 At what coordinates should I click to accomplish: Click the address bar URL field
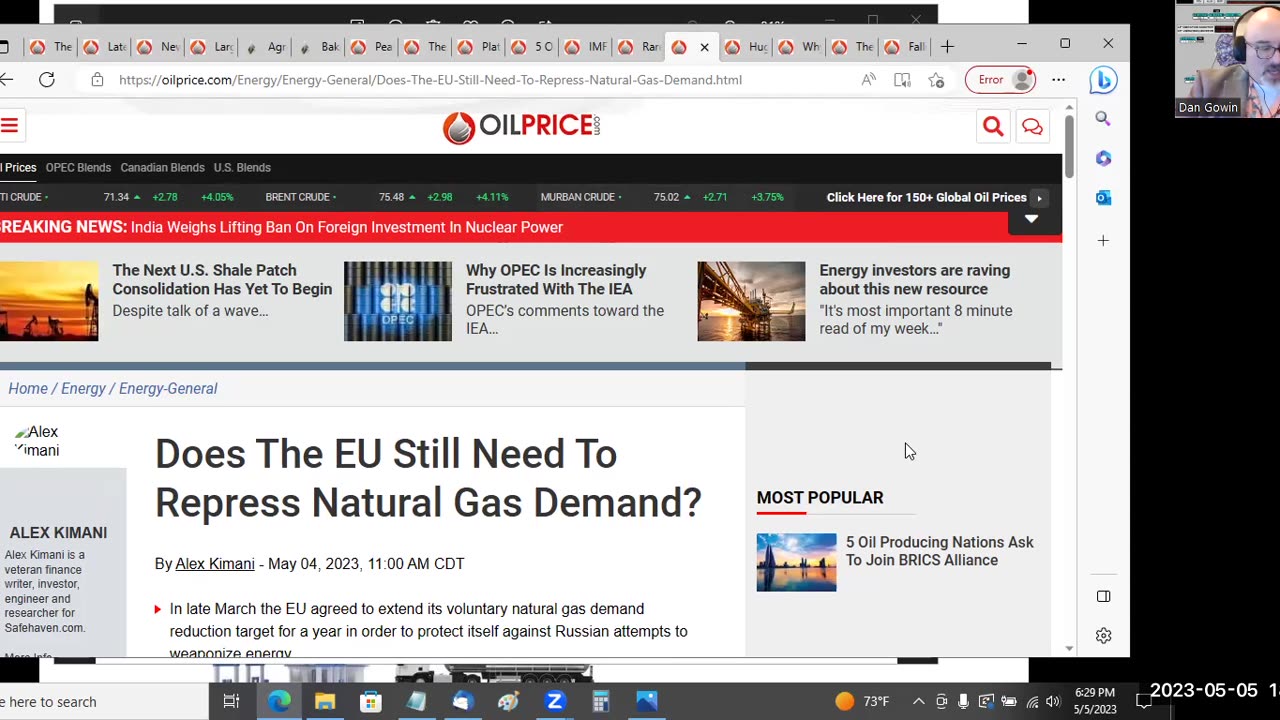430,80
